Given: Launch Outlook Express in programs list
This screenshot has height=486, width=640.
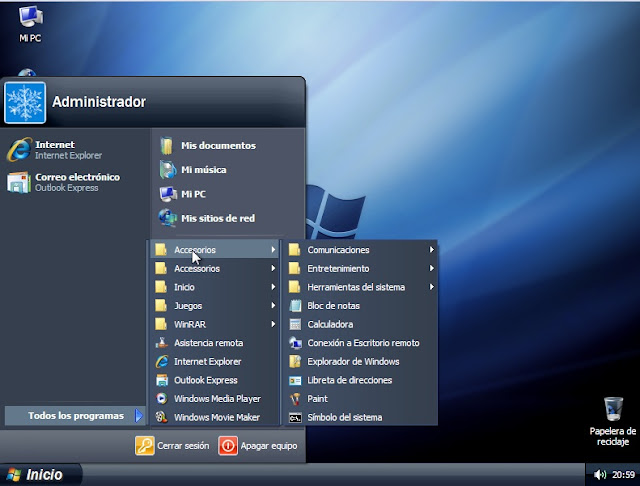Looking at the screenshot, I should click(x=215, y=380).
